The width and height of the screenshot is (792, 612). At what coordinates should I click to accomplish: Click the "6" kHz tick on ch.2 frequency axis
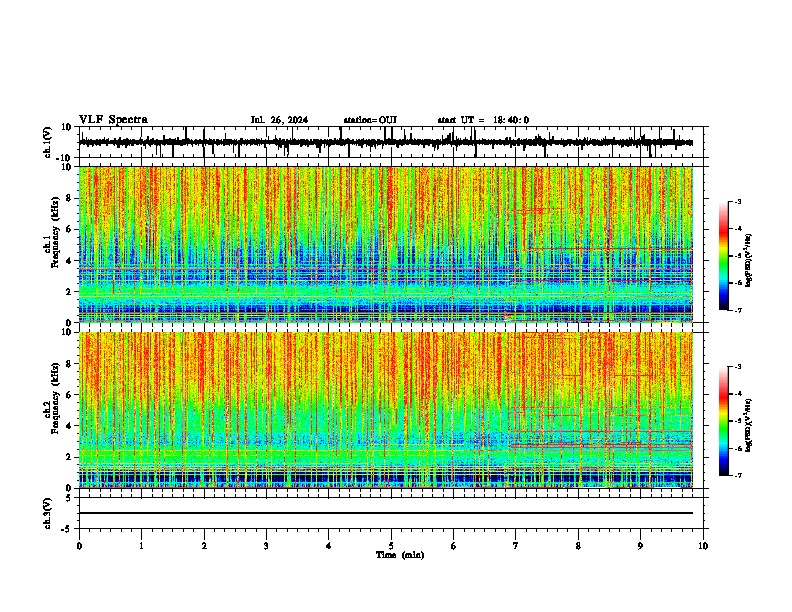click(x=69, y=395)
